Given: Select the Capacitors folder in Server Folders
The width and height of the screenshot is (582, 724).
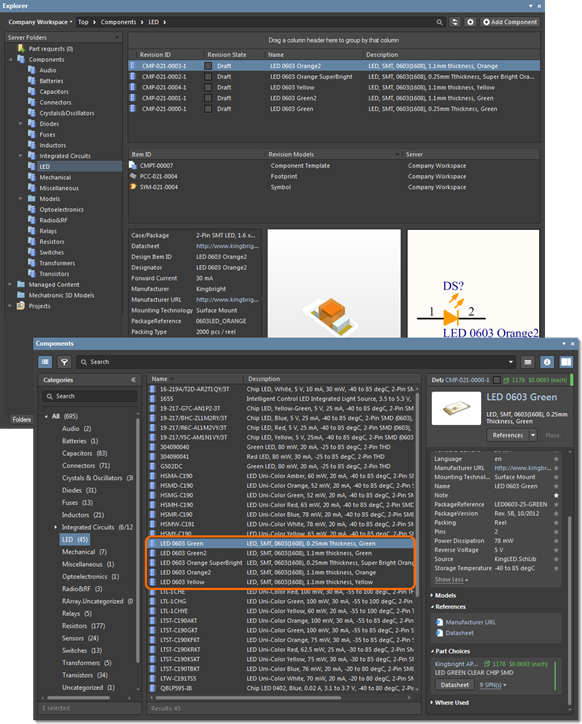Looking at the screenshot, I should click(x=54, y=91).
